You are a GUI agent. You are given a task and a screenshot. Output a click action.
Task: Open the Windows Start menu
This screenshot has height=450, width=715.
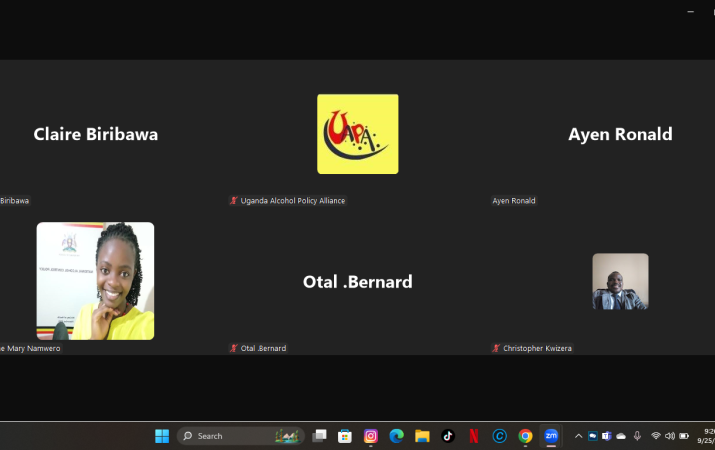tap(162, 436)
